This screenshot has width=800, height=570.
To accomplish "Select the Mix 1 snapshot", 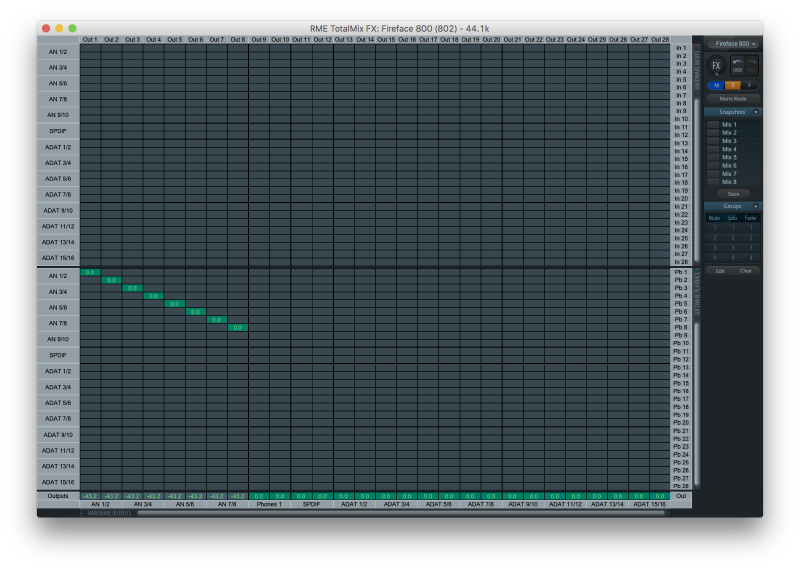I will click(x=729, y=125).
